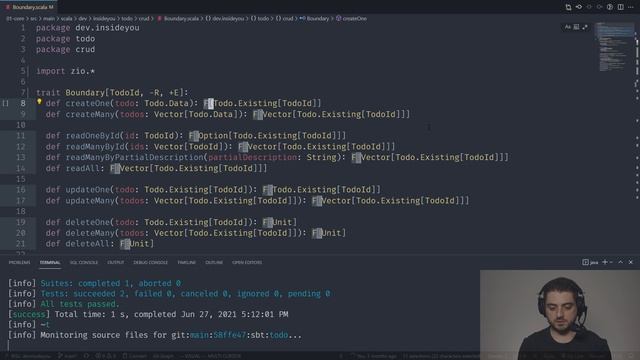Click the 'Boundary.scala' file breadcrumb
This screenshot has height=360, width=640.
[x=178, y=18]
